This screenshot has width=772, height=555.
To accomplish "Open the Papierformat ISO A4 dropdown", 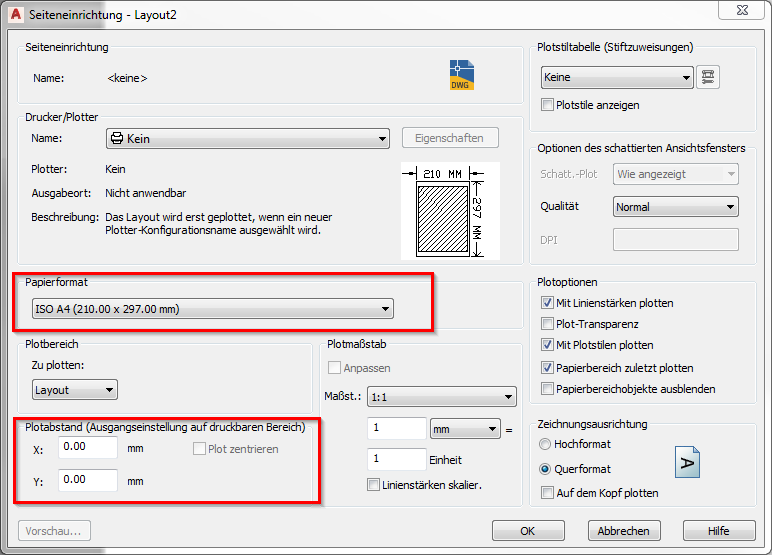I will point(211,309).
